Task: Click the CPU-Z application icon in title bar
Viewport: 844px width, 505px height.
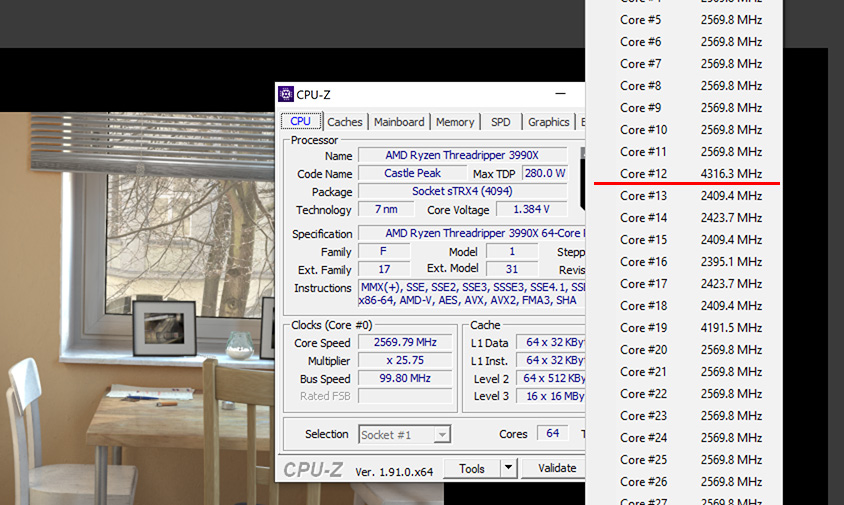Action: [286, 94]
